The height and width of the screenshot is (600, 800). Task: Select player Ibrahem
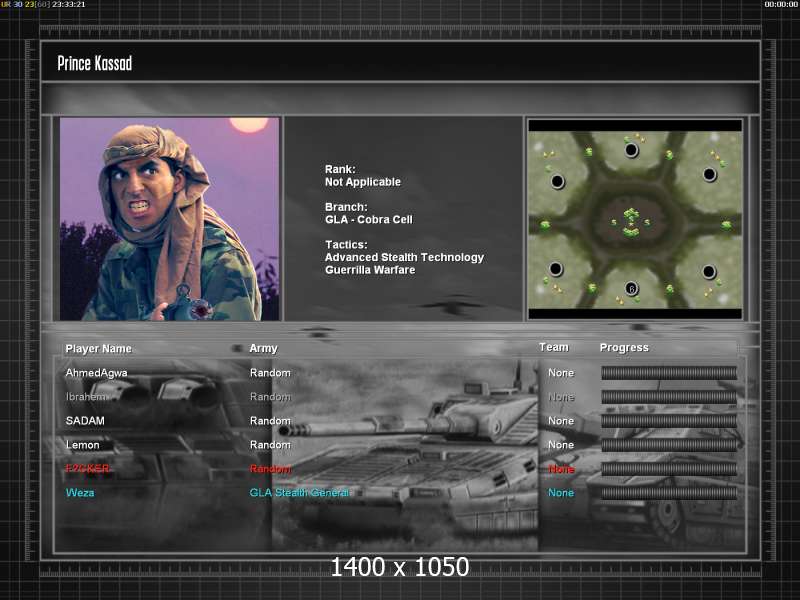(86, 396)
